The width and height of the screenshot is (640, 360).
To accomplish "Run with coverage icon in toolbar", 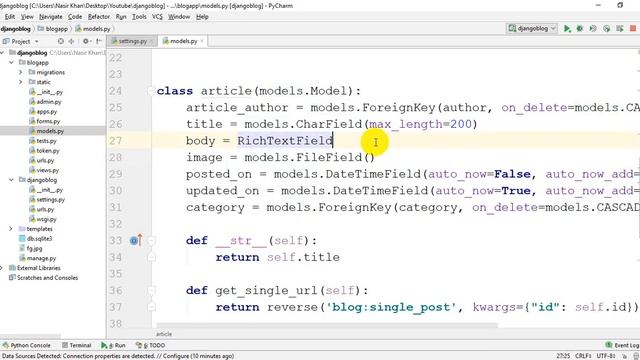I will (x=593, y=29).
